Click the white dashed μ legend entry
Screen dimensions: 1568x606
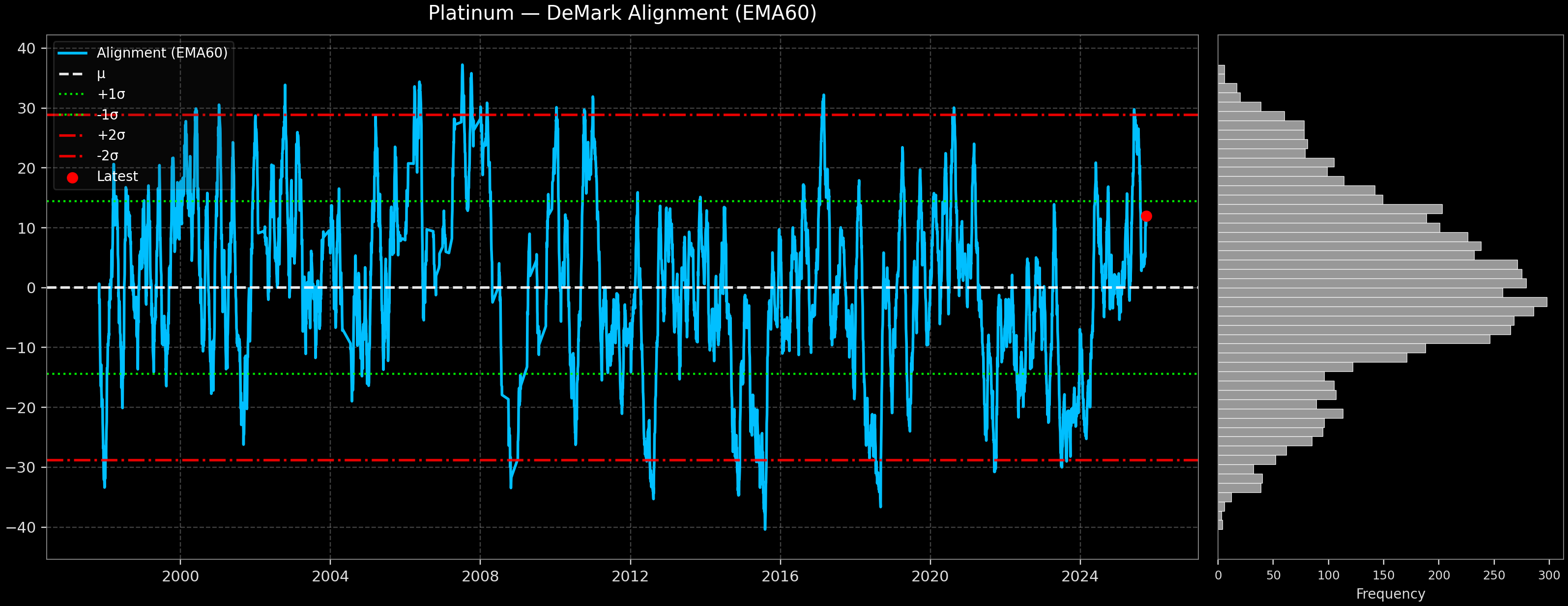tap(101, 74)
